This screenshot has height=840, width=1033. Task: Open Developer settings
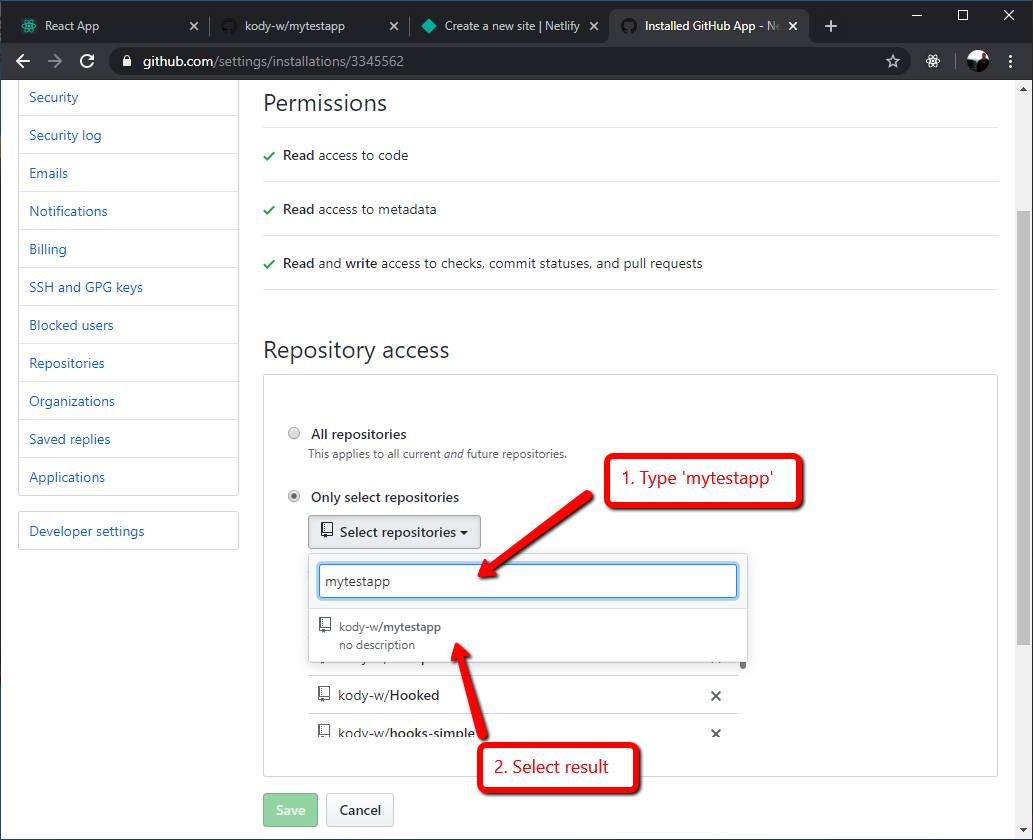(86, 531)
